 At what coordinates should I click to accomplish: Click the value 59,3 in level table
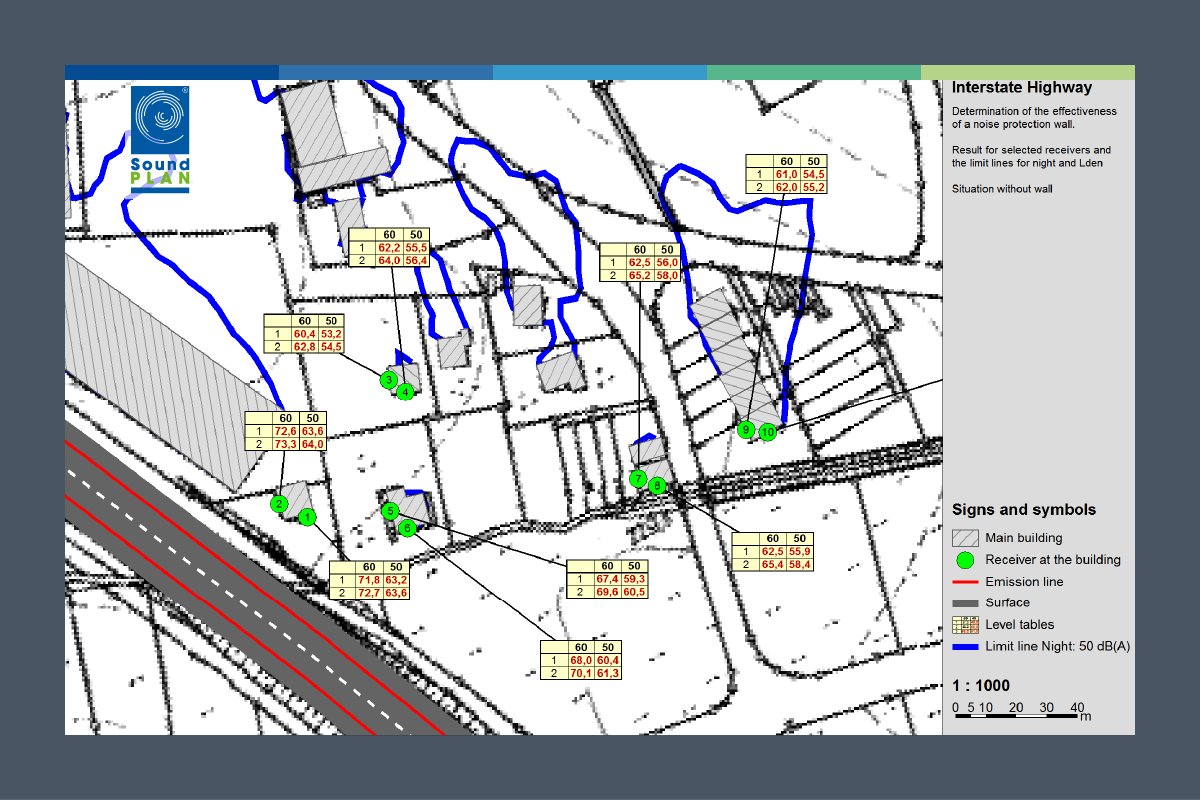pyautogui.click(x=635, y=579)
